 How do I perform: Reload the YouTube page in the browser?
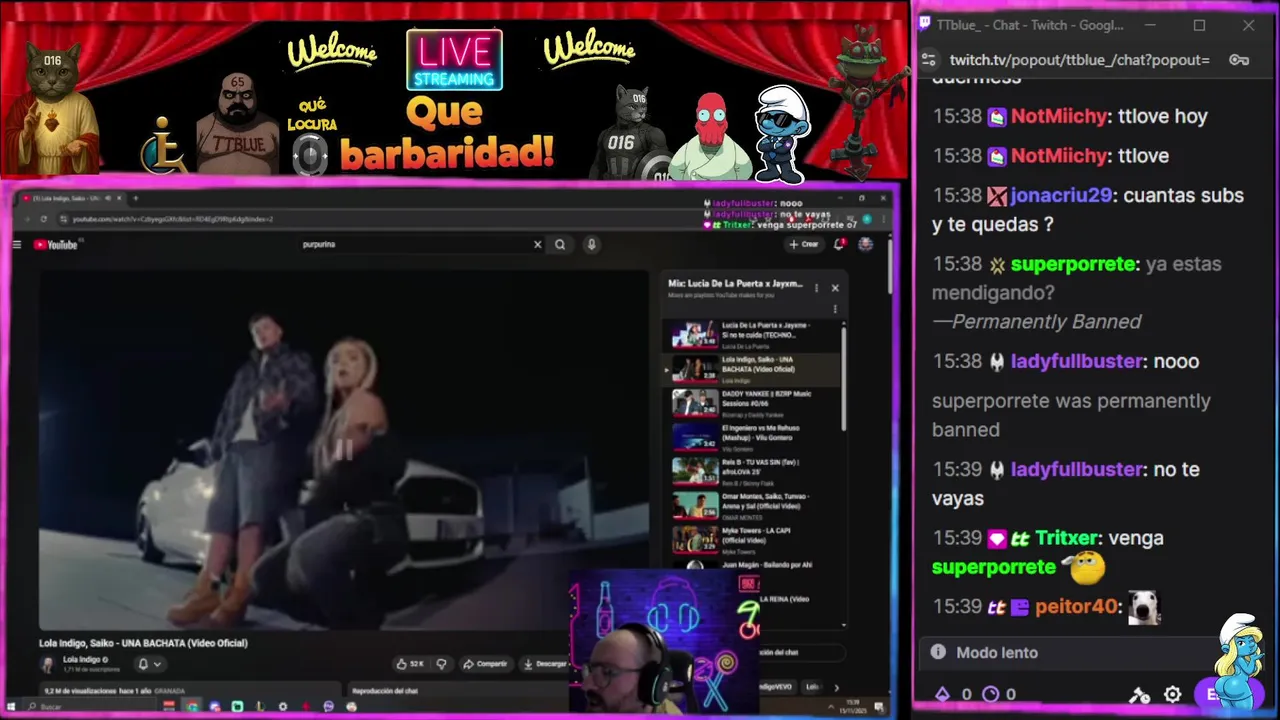pyautogui.click(x=43, y=219)
